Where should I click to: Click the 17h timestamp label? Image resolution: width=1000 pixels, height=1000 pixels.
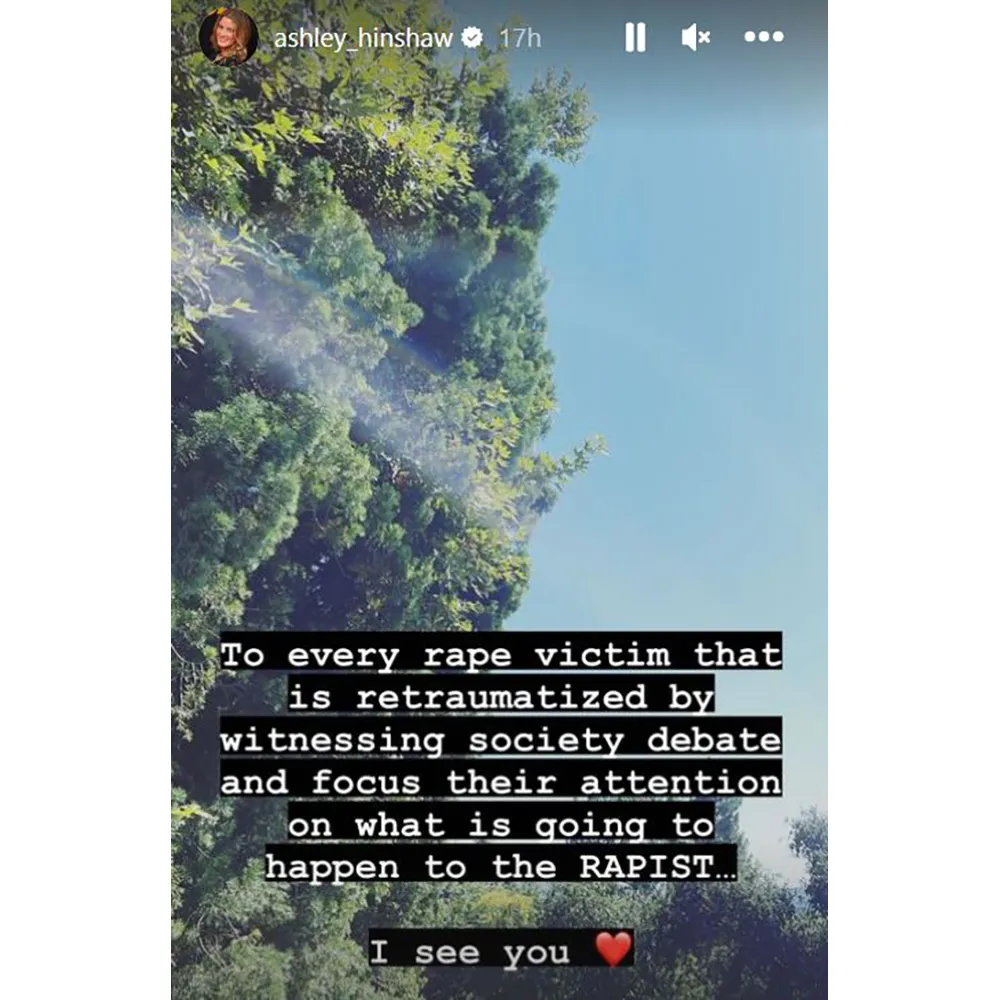point(520,38)
